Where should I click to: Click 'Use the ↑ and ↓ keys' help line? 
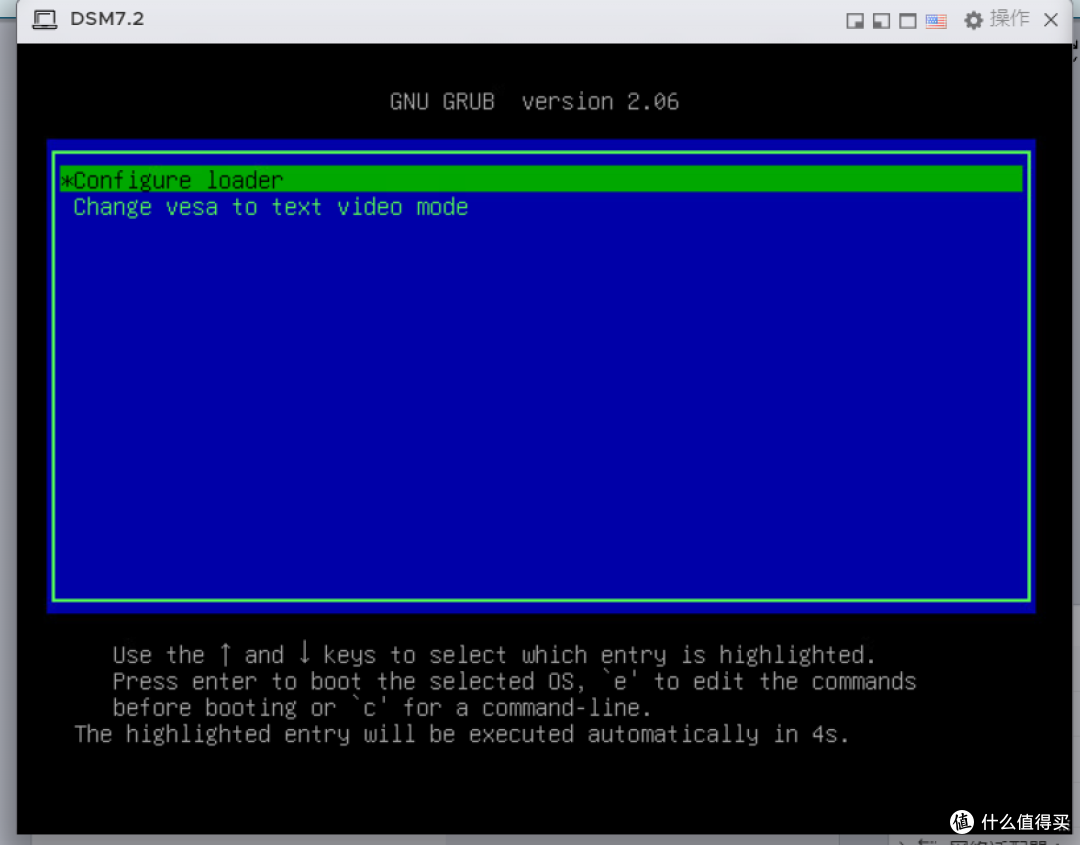coord(494,654)
